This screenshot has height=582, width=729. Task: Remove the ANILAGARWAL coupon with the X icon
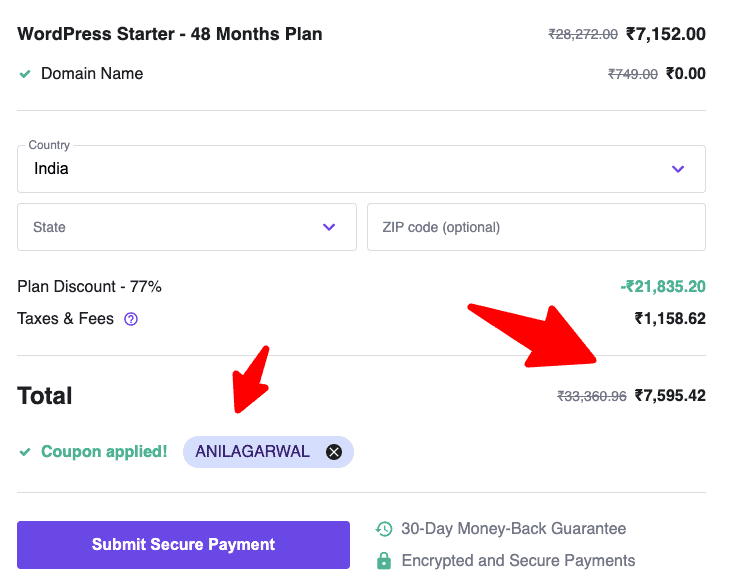pyautogui.click(x=334, y=452)
